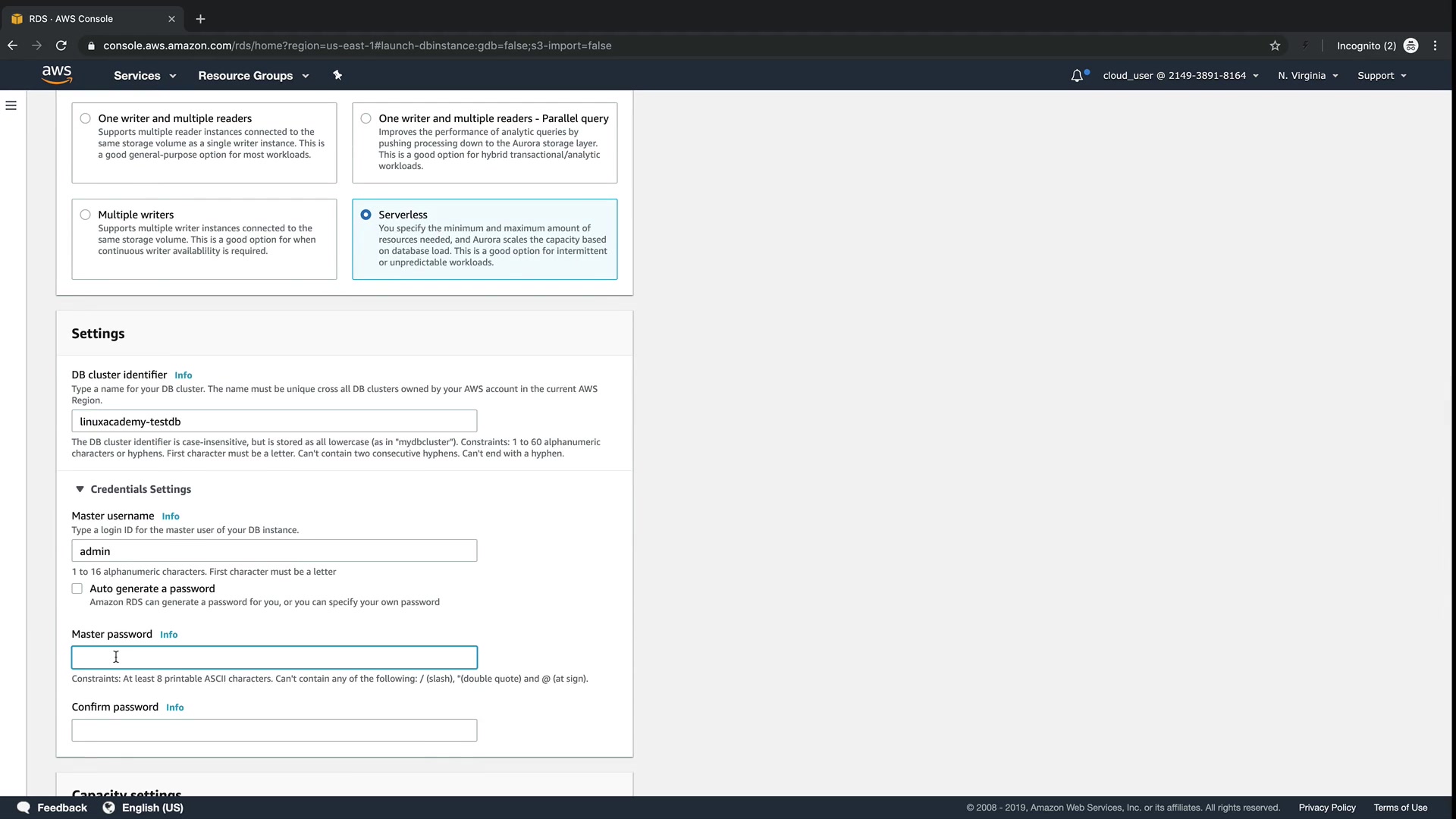Select One writer and multiple readers option
The image size is (1456, 819).
point(86,118)
